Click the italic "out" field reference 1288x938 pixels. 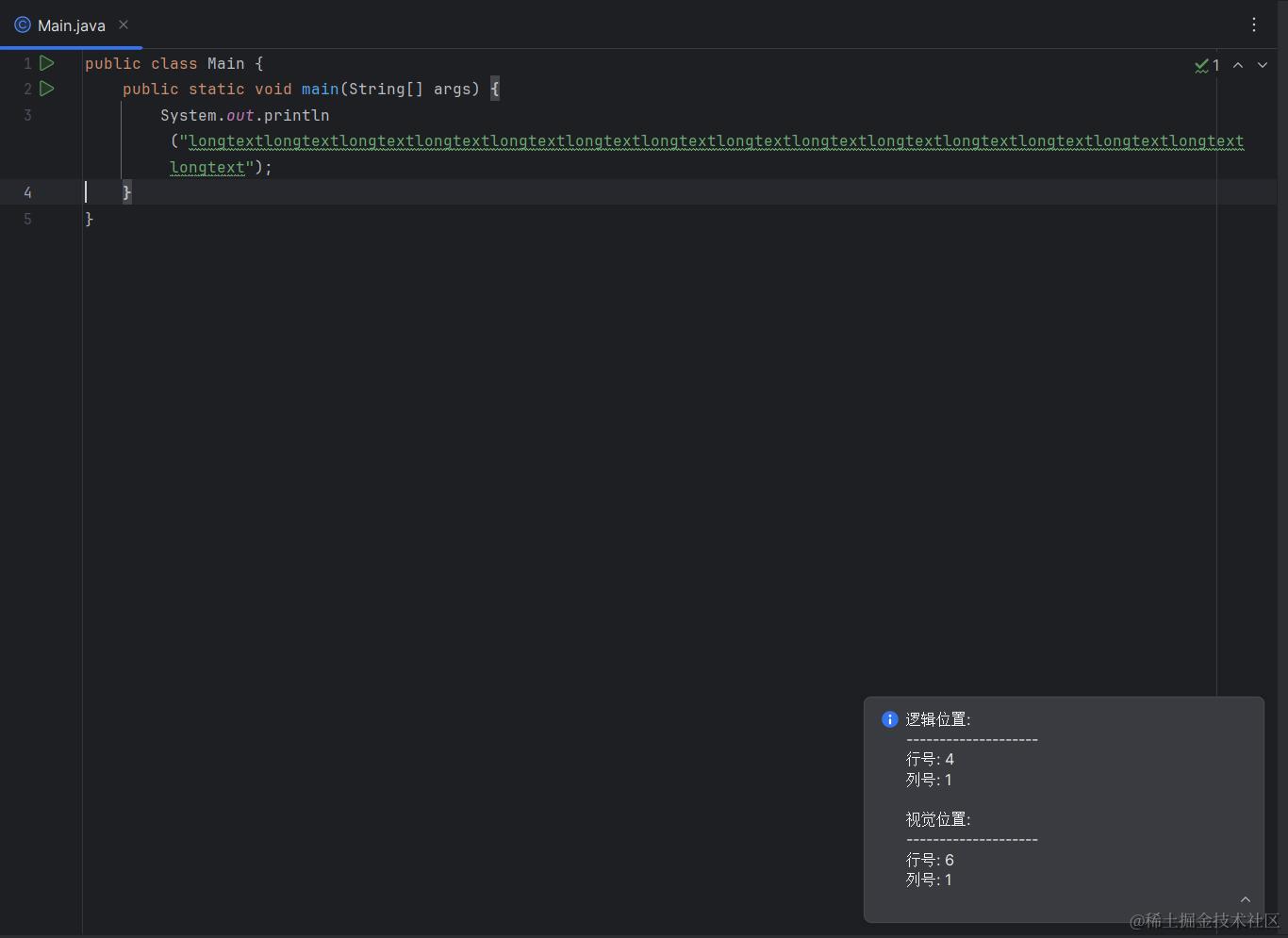pos(240,115)
